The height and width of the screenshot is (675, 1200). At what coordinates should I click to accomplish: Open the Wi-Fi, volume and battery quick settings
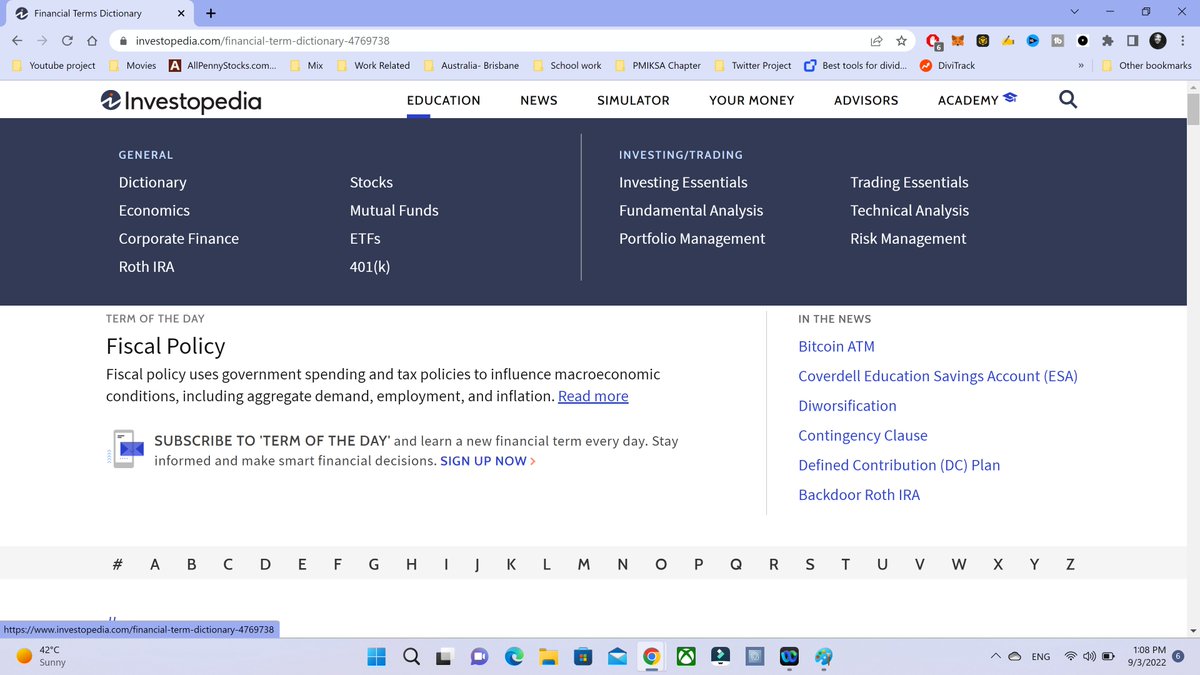(x=1089, y=656)
